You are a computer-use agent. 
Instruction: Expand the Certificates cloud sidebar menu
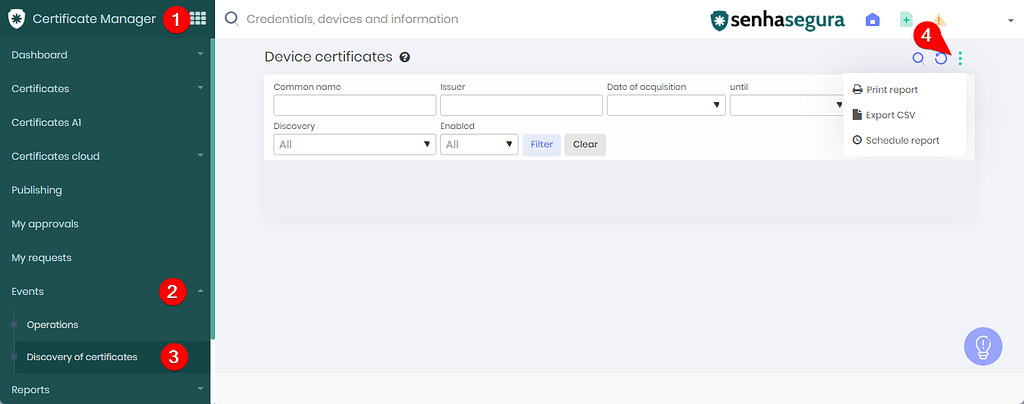(105, 157)
